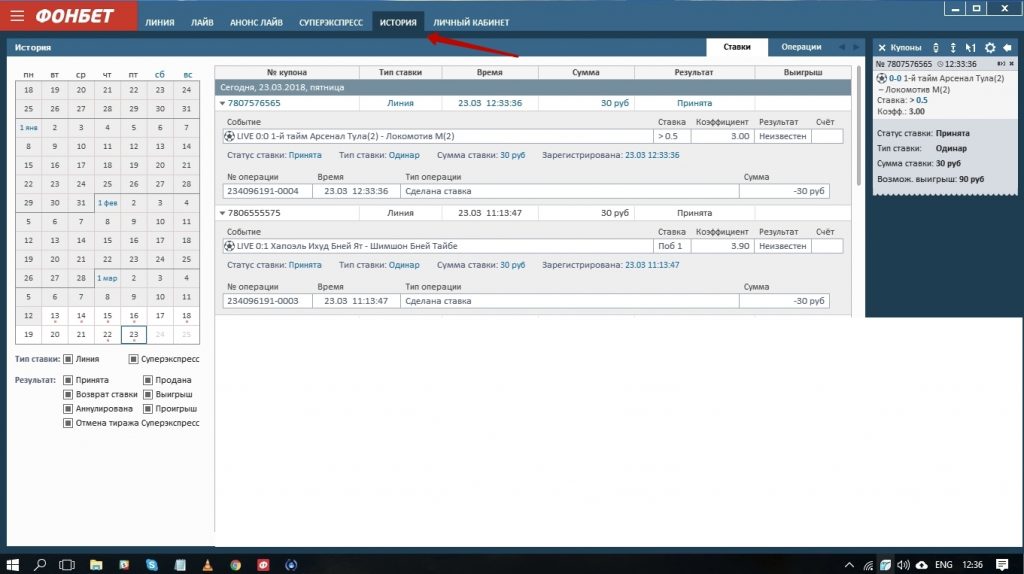Image resolution: width=1024 pixels, height=574 pixels.
Task: Open Chrome browser from taskbar
Action: pyautogui.click(x=236, y=565)
